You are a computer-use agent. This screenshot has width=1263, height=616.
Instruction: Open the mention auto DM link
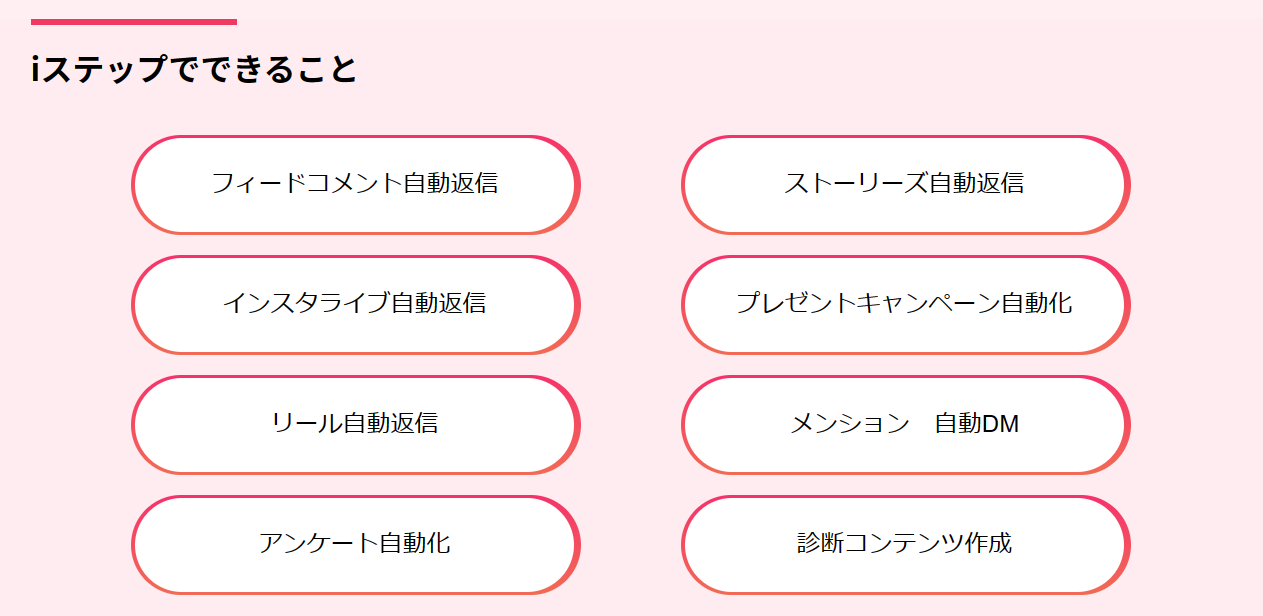[x=905, y=424]
